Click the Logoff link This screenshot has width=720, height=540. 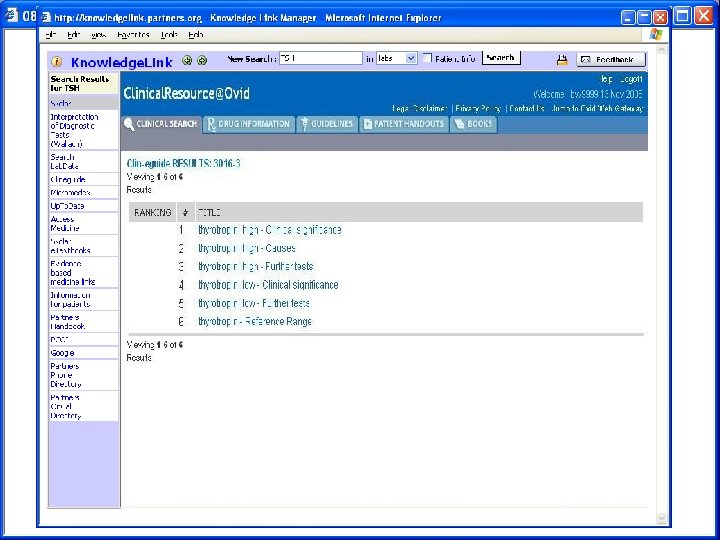click(x=631, y=79)
